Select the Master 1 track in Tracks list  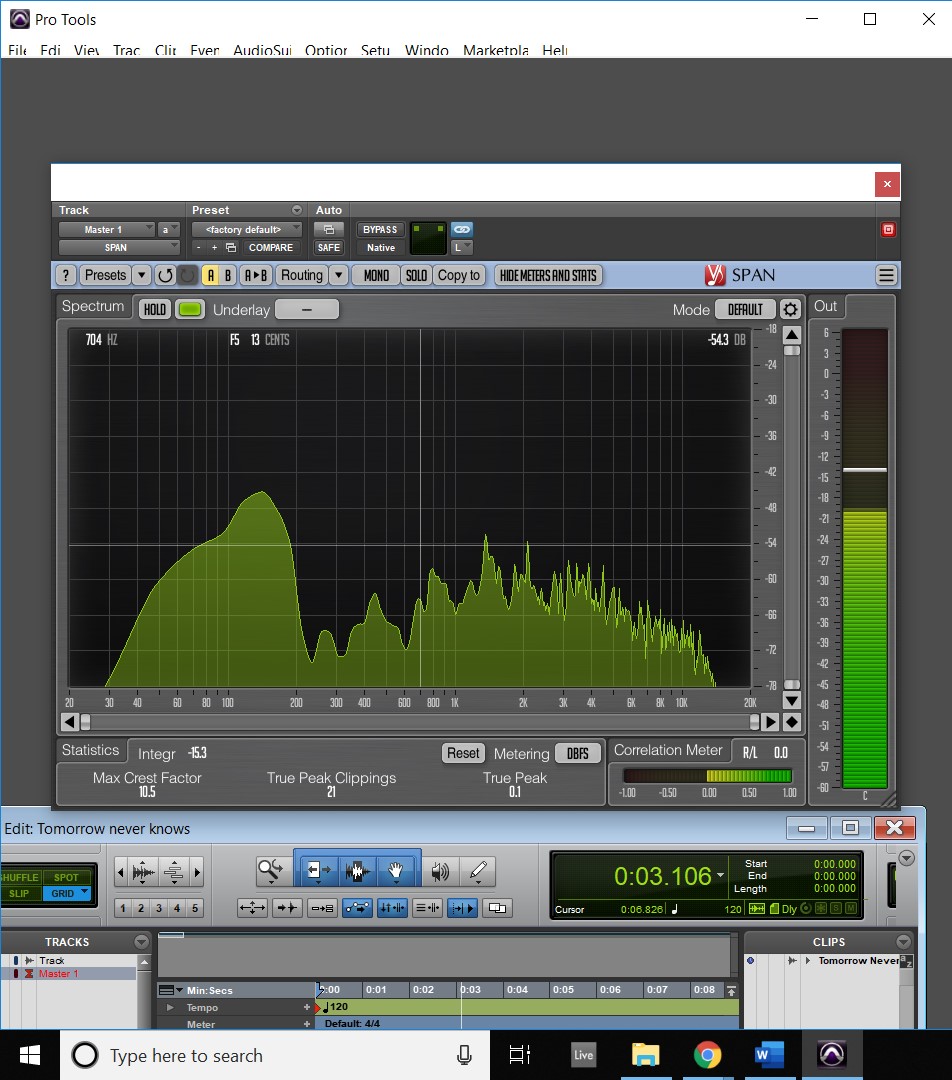click(x=58, y=974)
